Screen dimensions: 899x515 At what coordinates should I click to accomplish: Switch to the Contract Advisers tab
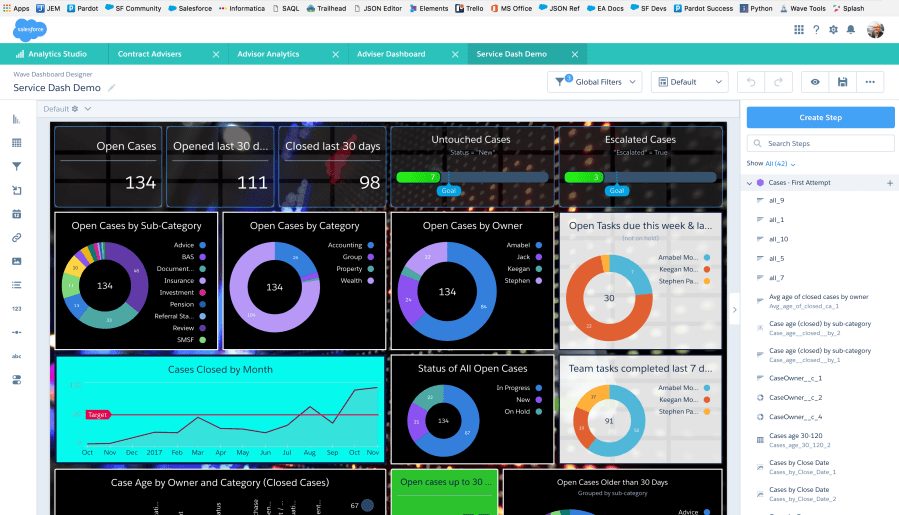pyautogui.click(x=150, y=54)
